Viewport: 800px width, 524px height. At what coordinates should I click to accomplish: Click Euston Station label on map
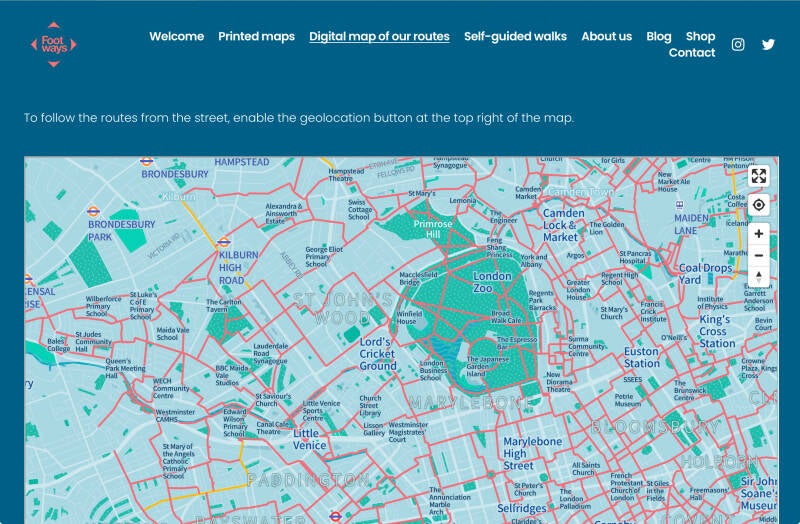pyautogui.click(x=642, y=357)
